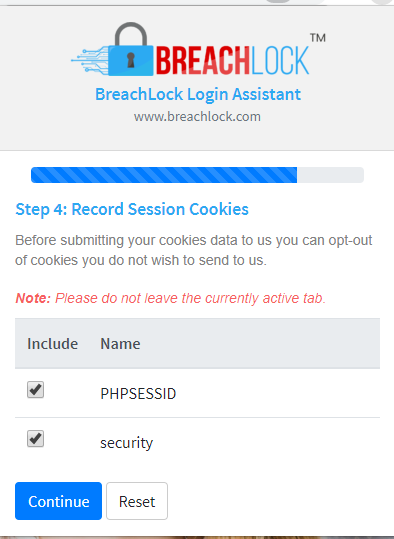Click the Step 4 Record Session Cookies heading
394x539 pixels.
point(132,209)
